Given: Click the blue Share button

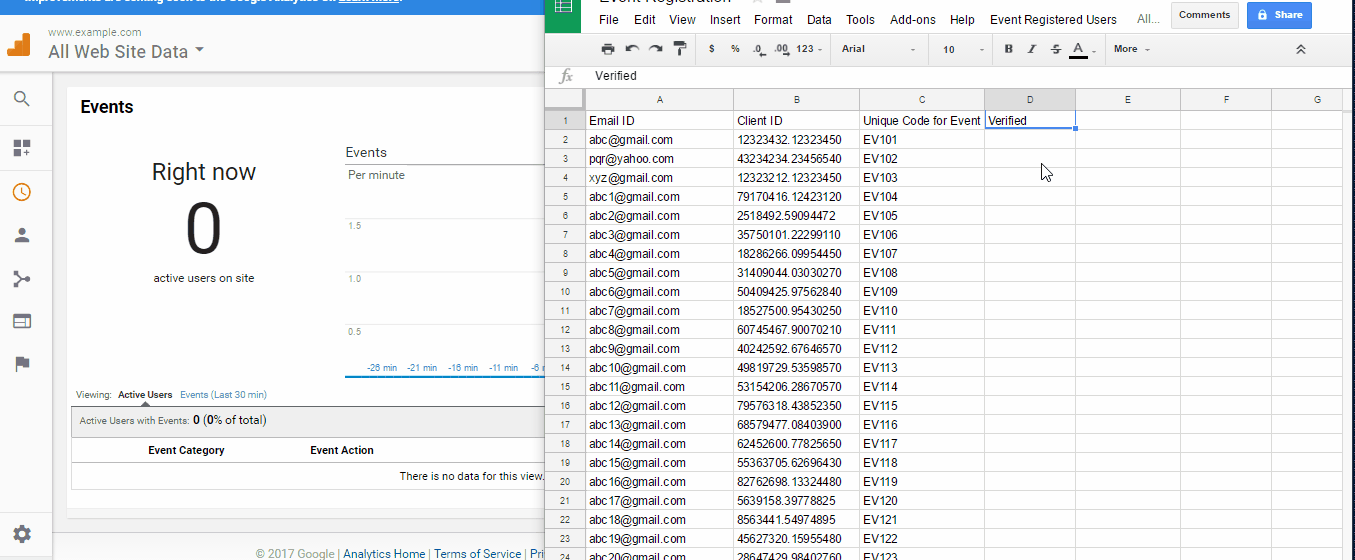Looking at the screenshot, I should [x=1279, y=15].
